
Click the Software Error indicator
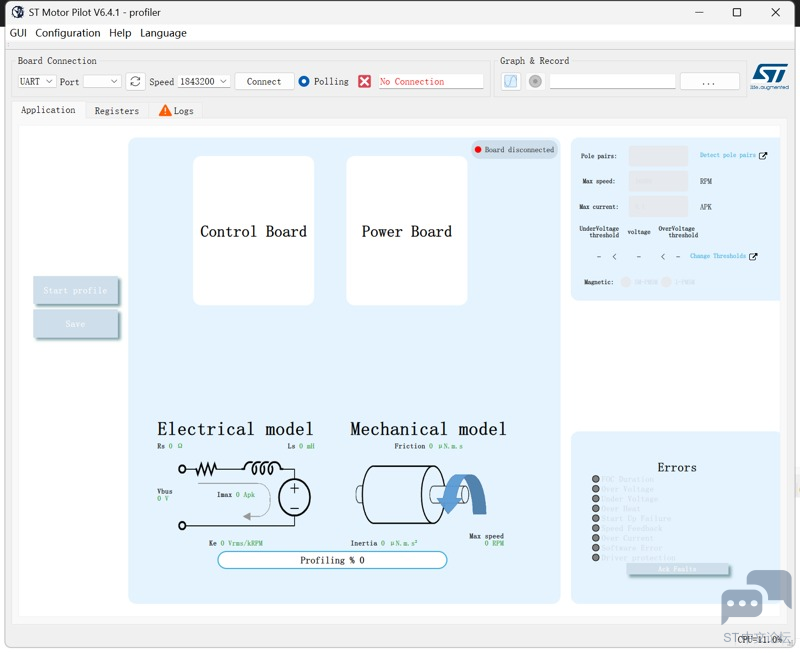[595, 547]
